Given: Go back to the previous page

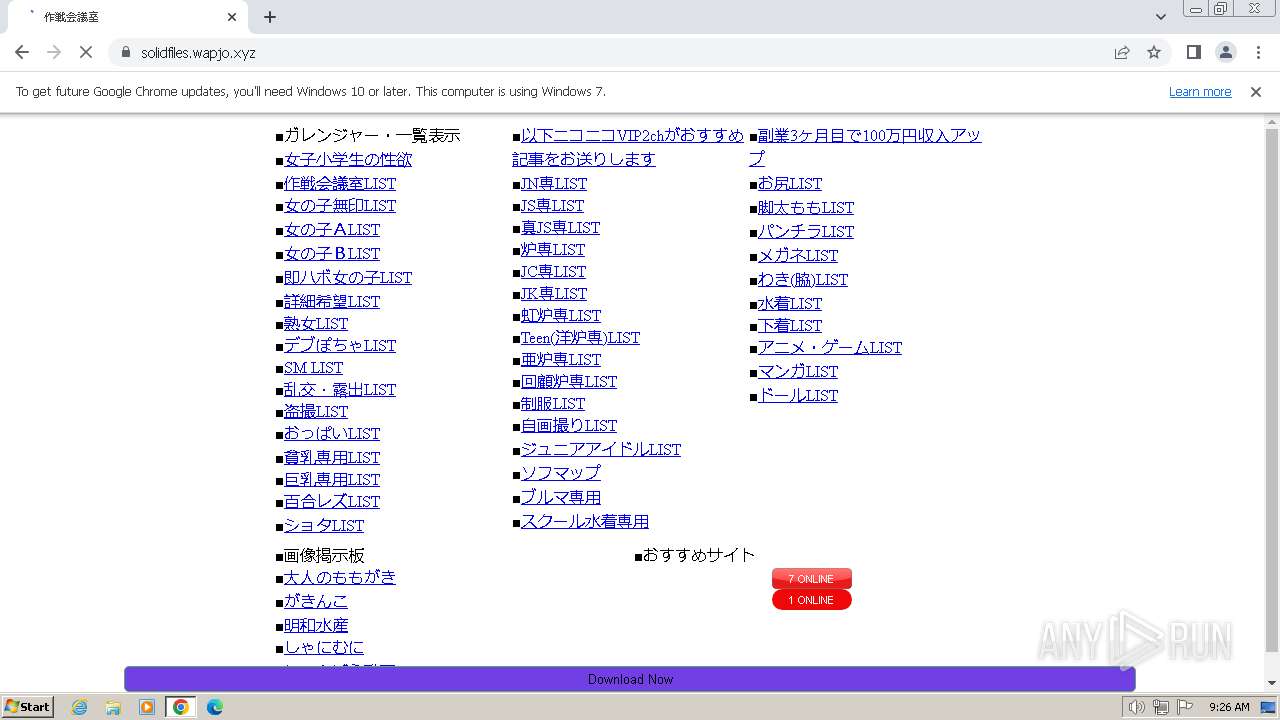Looking at the screenshot, I should 22,52.
